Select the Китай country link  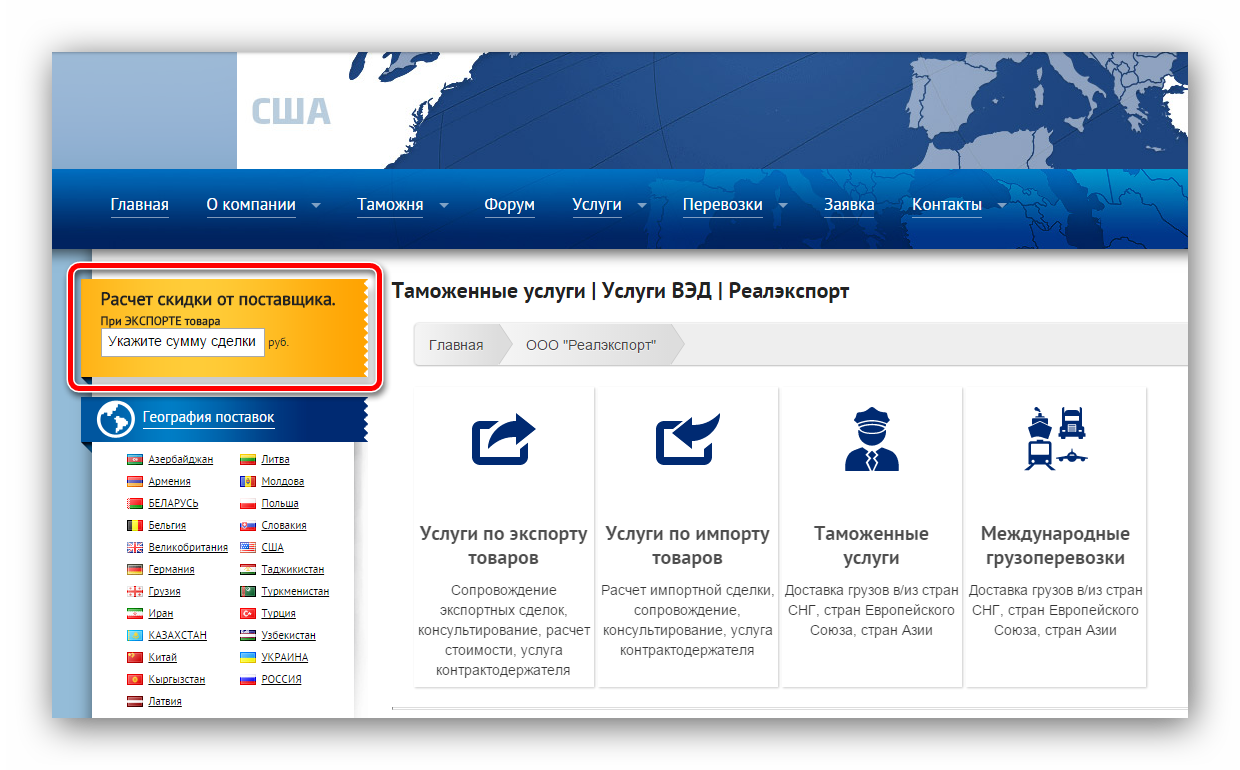(x=162, y=658)
